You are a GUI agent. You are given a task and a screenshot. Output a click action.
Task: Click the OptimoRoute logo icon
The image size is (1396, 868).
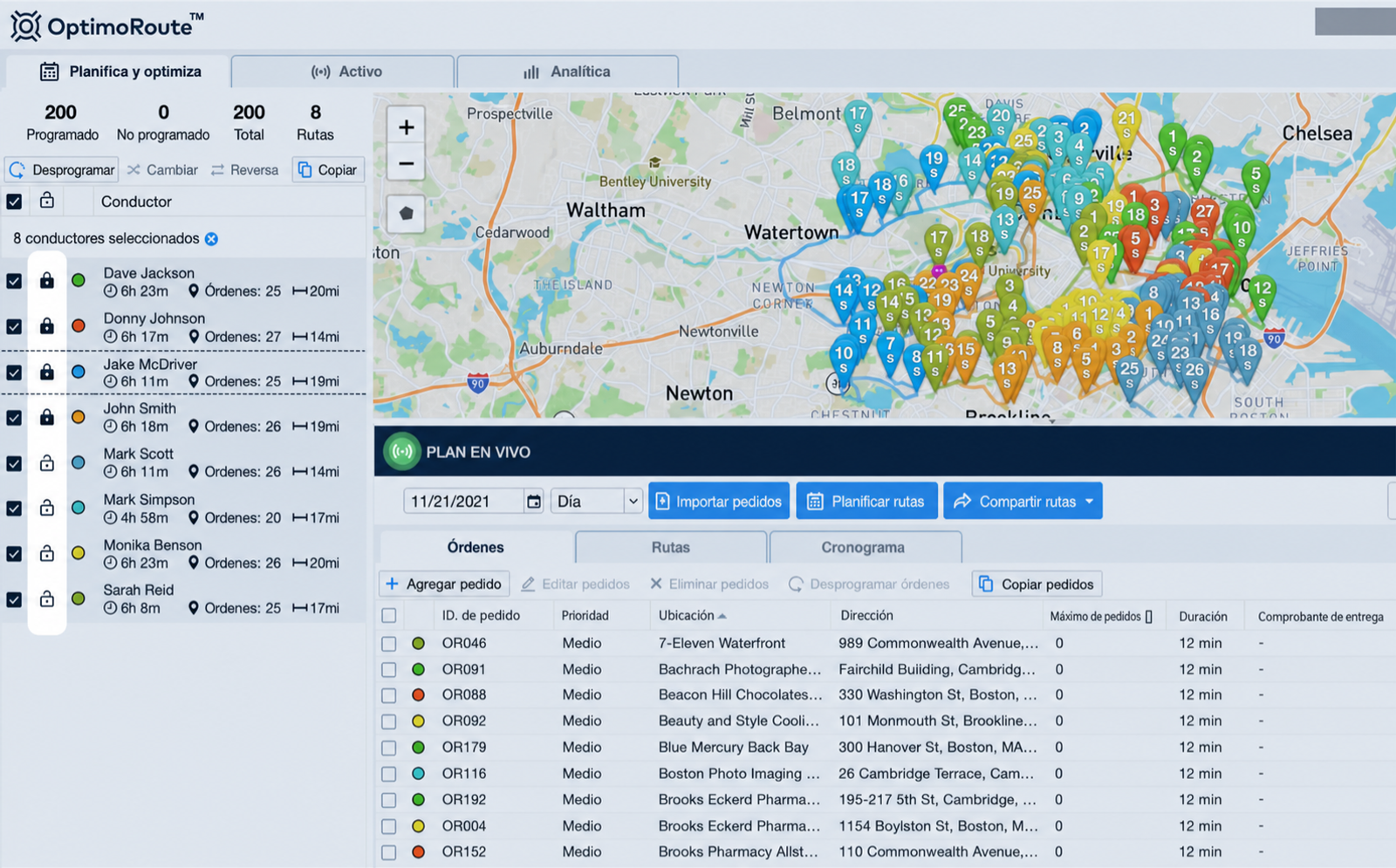tap(25, 26)
